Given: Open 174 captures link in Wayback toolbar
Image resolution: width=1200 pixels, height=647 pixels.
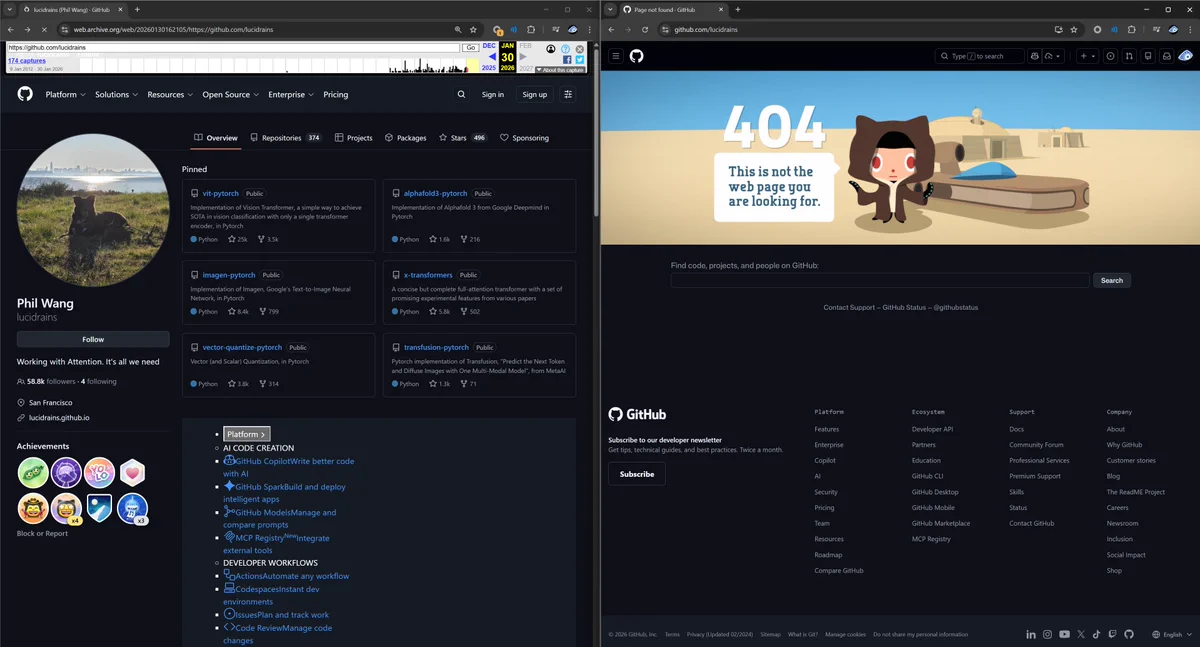Looking at the screenshot, I should coord(27,61).
